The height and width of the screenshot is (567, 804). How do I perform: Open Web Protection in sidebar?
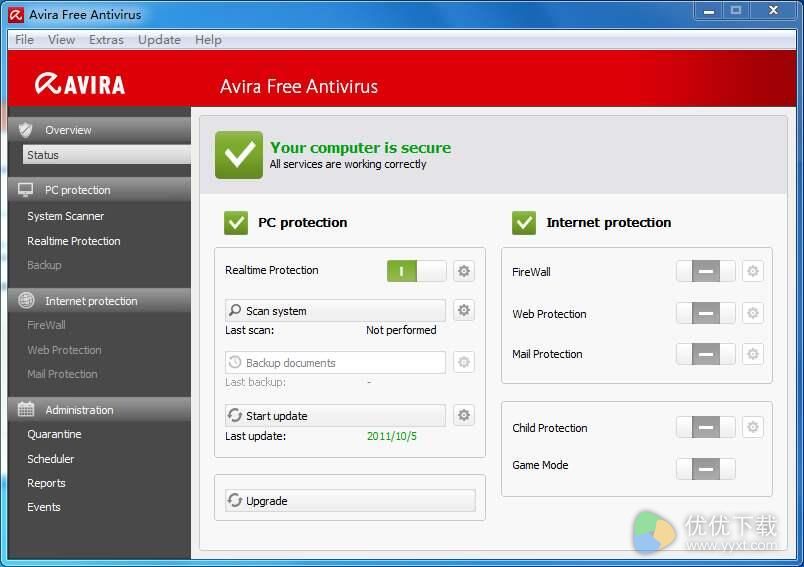point(64,350)
